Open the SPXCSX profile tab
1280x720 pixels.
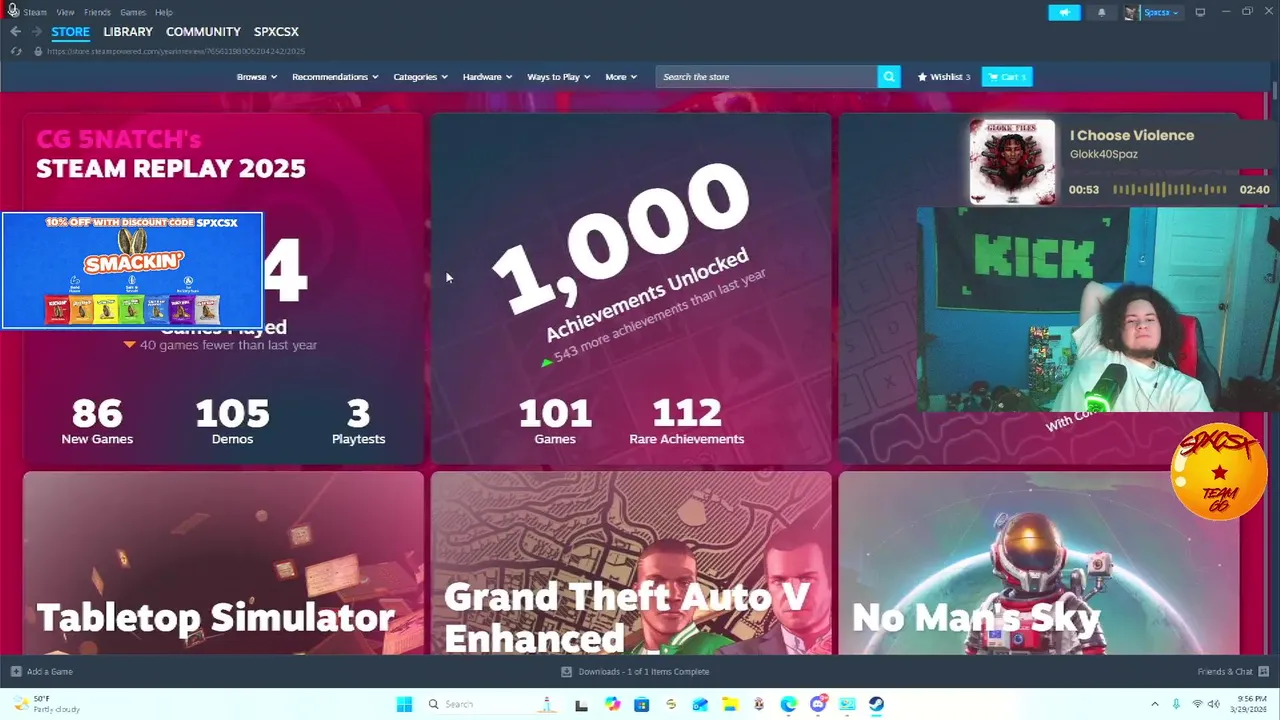click(x=276, y=32)
